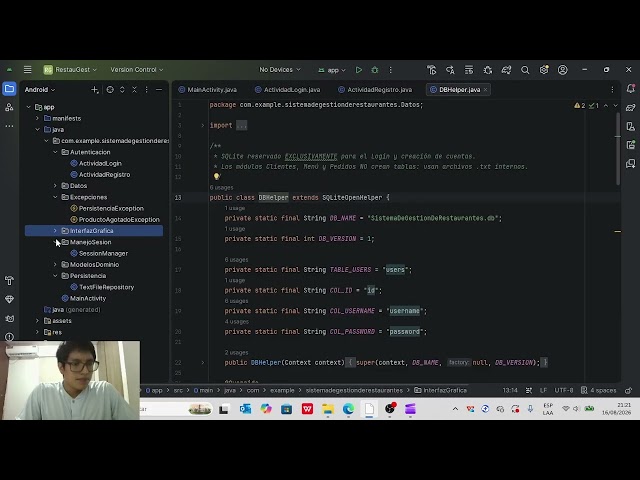The height and width of the screenshot is (480, 640).
Task: Expand the folded import block
Action: (x=202, y=125)
